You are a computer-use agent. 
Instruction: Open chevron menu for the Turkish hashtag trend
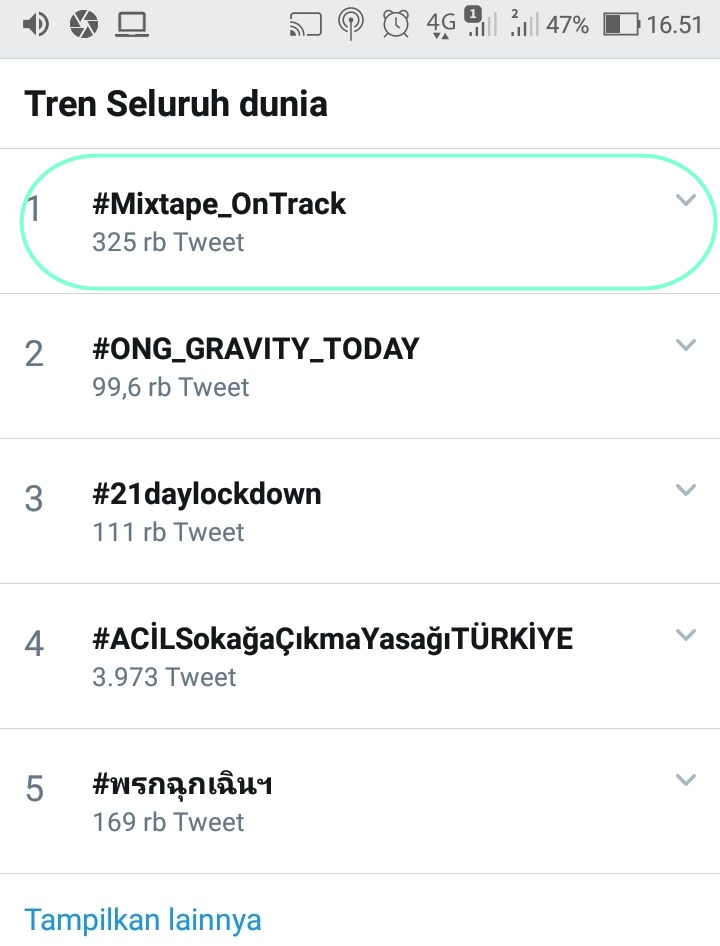tap(685, 635)
